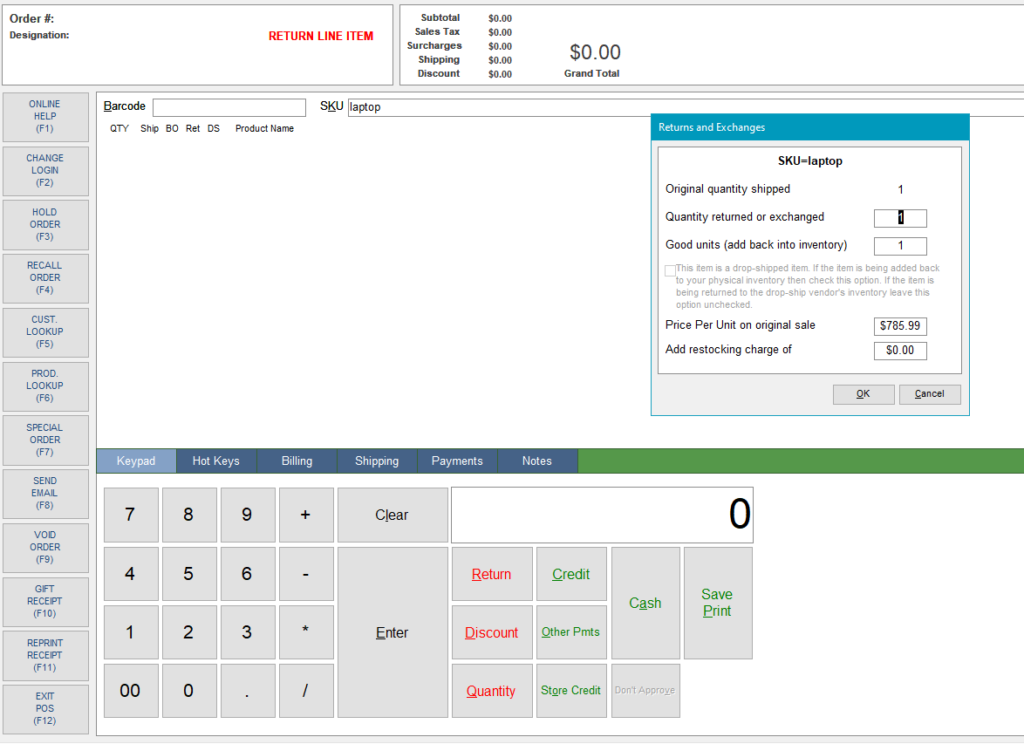Enable the drop-shipped item checkbox
The width and height of the screenshot is (1024, 744).
pyautogui.click(x=669, y=270)
